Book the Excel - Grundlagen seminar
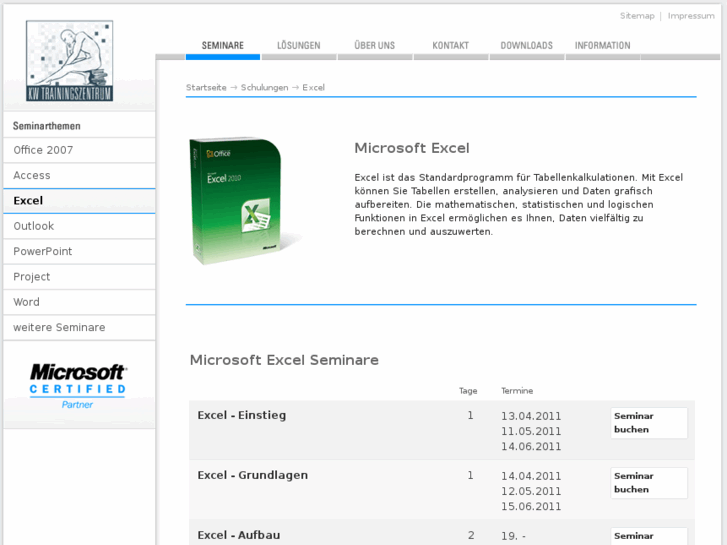727x545 pixels. [648, 483]
